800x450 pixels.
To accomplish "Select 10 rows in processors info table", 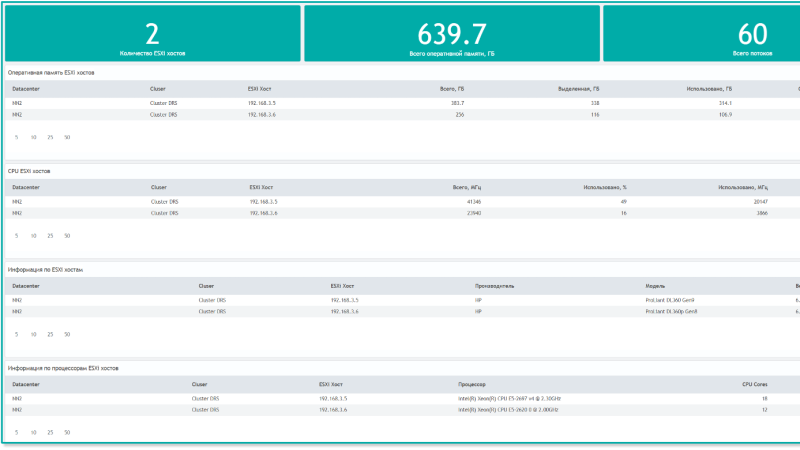I will [x=33, y=433].
